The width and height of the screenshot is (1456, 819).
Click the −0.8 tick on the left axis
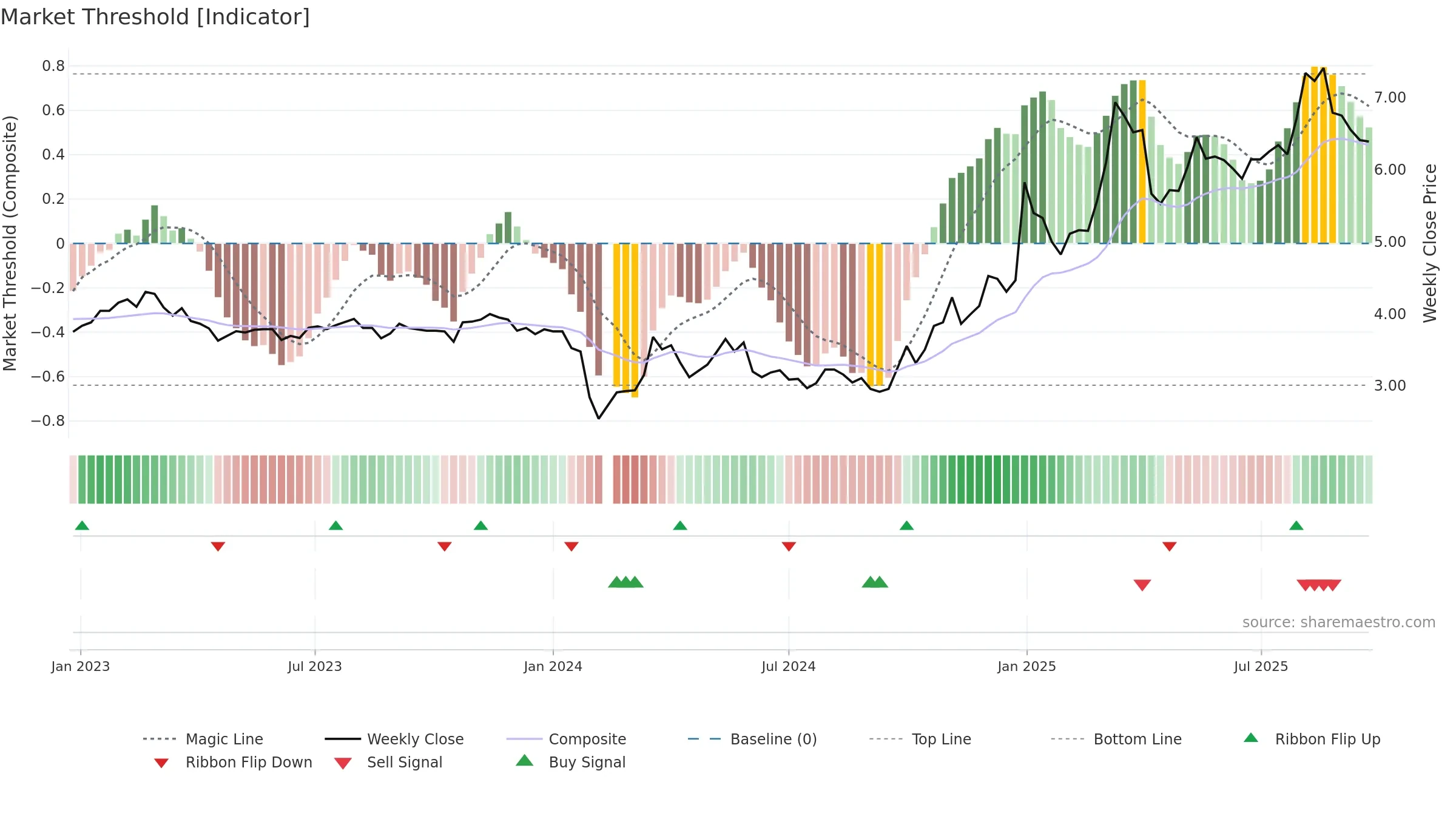(x=48, y=420)
